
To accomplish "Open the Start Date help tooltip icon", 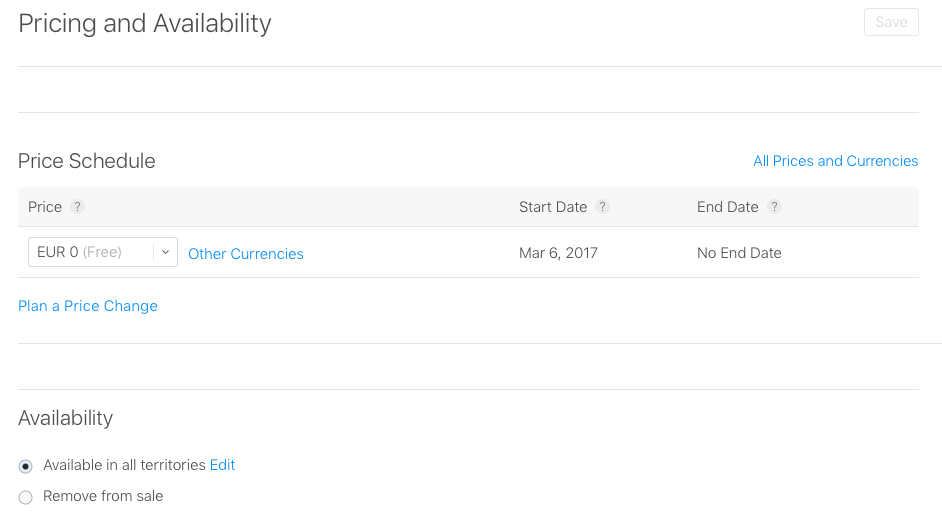I will (x=602, y=207).
